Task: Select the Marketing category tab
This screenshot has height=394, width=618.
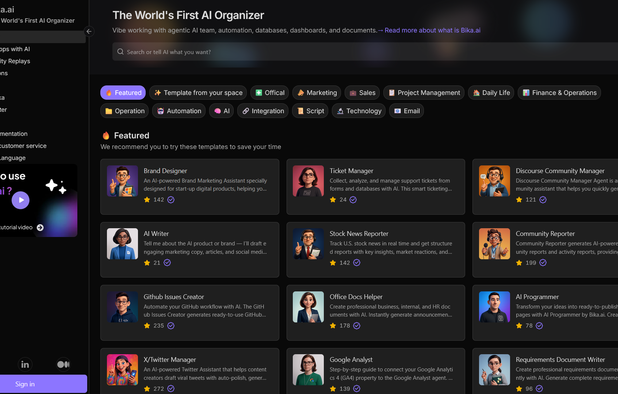Action: pos(317,93)
